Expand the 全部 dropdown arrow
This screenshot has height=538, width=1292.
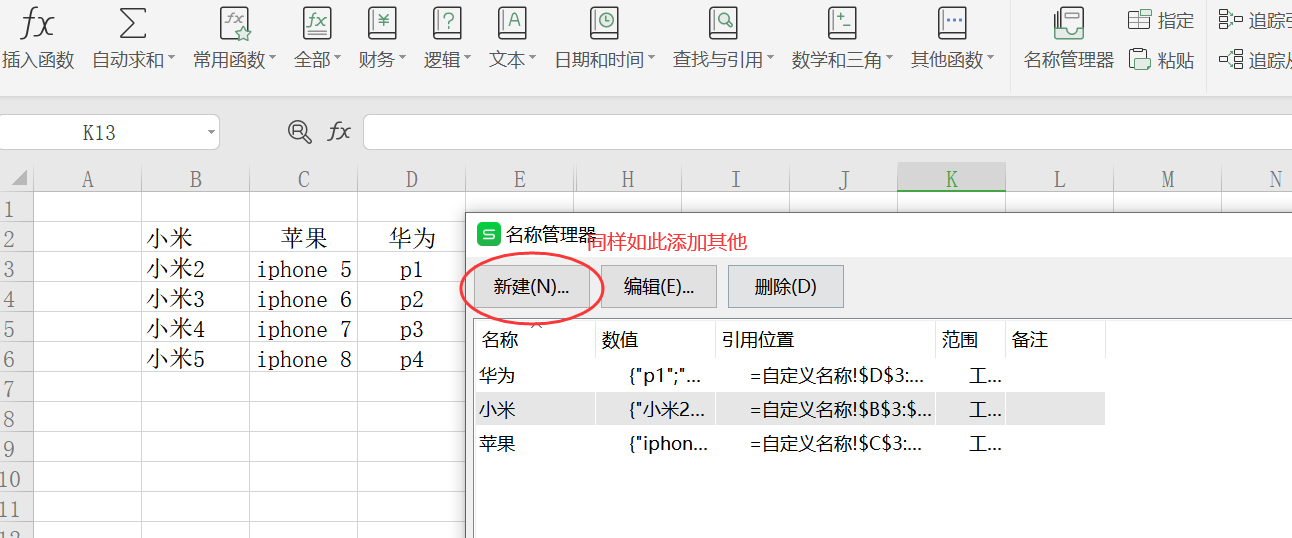pyautogui.click(x=337, y=59)
